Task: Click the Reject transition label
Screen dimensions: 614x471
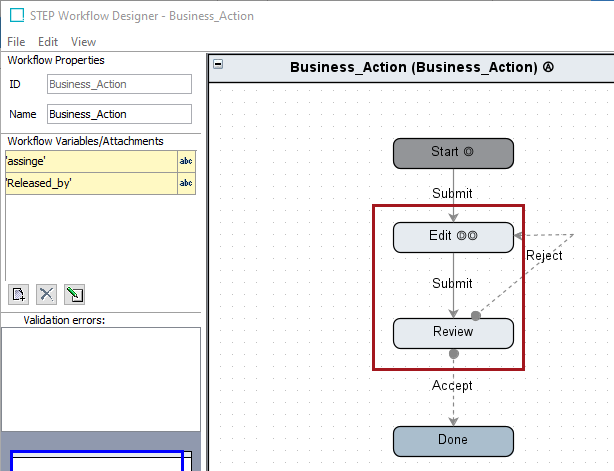Action: point(544,256)
